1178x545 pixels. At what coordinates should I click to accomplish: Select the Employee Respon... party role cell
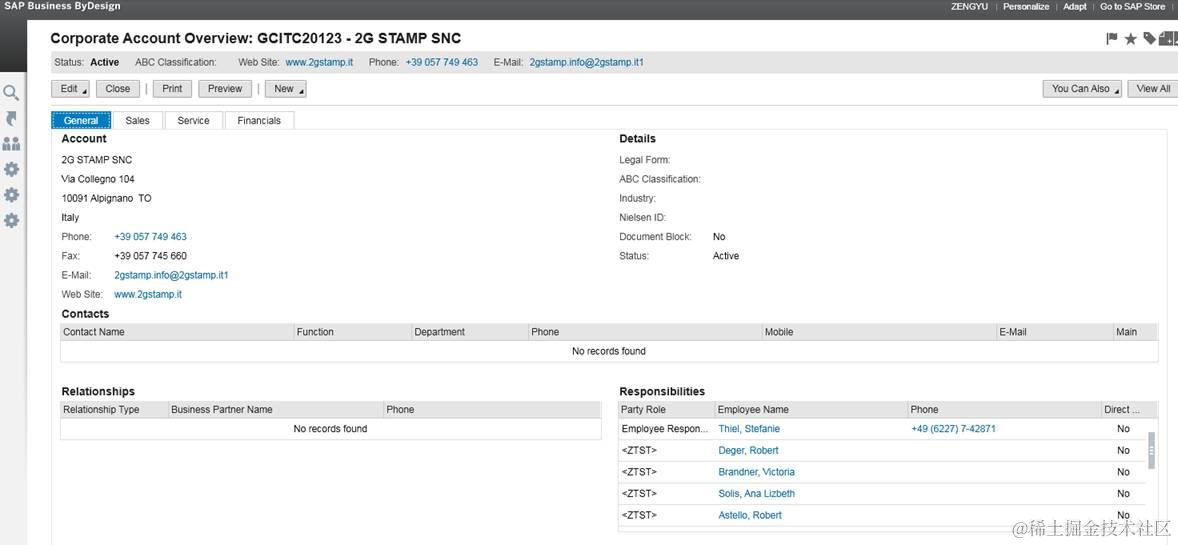click(665, 428)
